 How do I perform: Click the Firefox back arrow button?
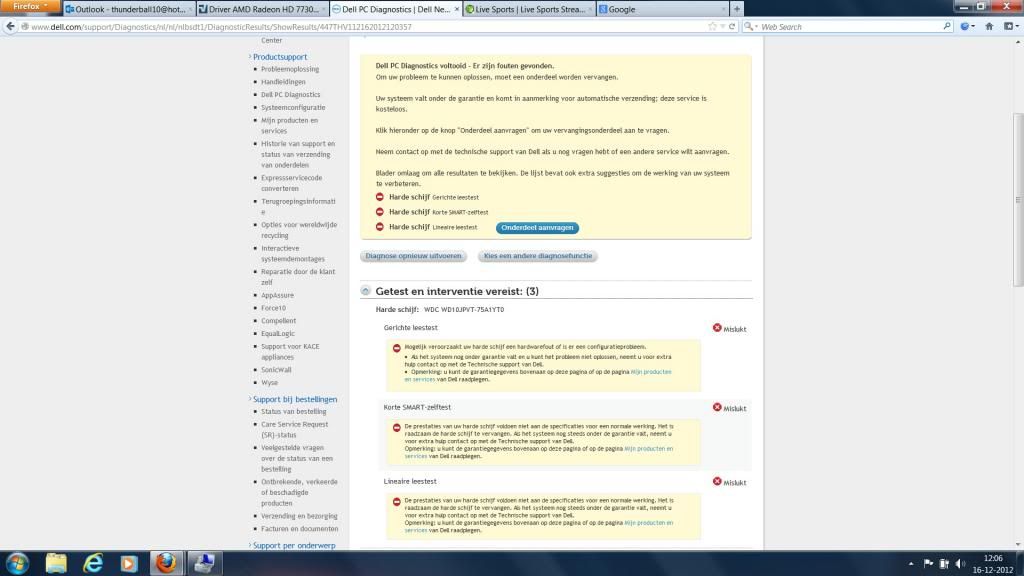[12, 26]
